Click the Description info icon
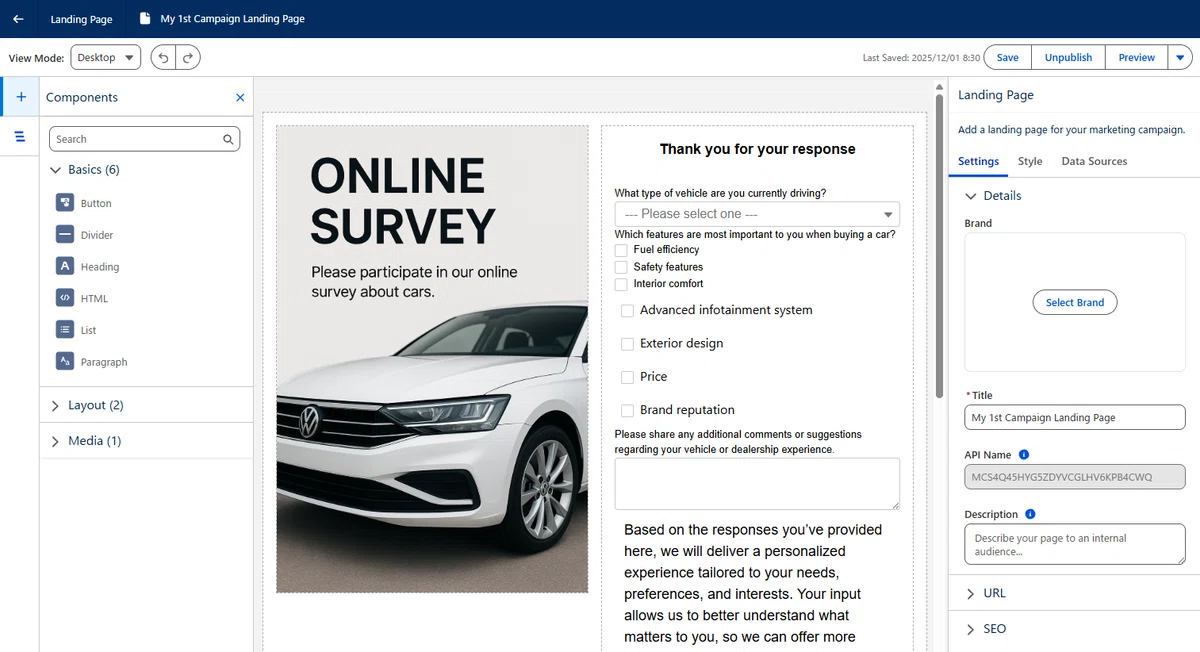This screenshot has height=652, width=1200. 1030,514
